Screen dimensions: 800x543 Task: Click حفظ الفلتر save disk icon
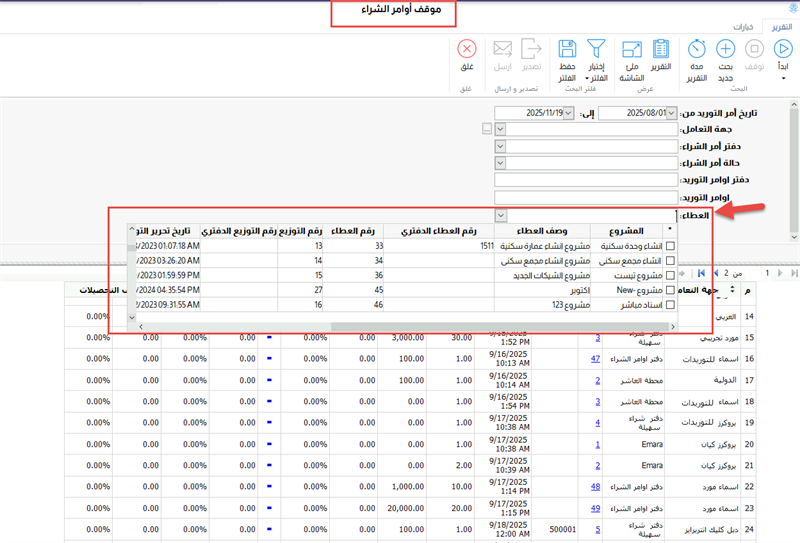(x=566, y=49)
